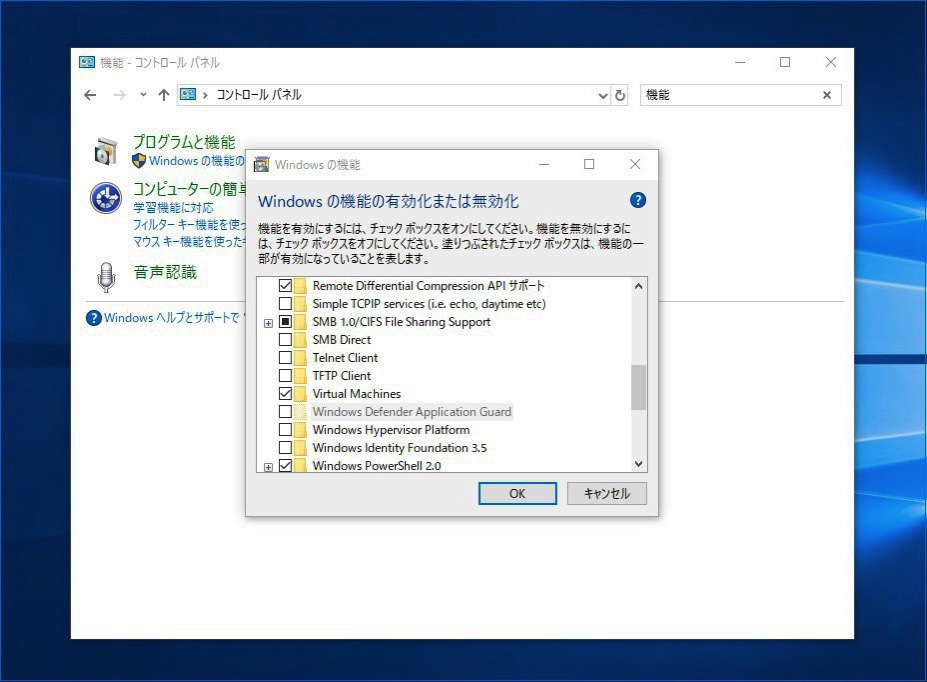This screenshot has height=682, width=927.
Task: Click the Windows の機能 link under Programs
Action: click(197, 161)
